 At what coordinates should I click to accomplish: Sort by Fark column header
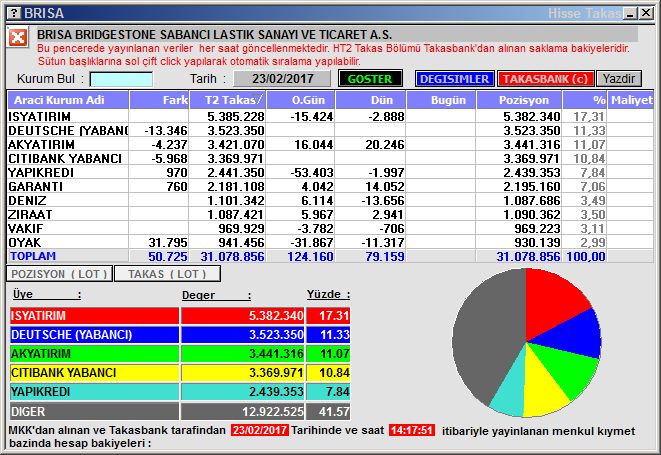[159, 100]
